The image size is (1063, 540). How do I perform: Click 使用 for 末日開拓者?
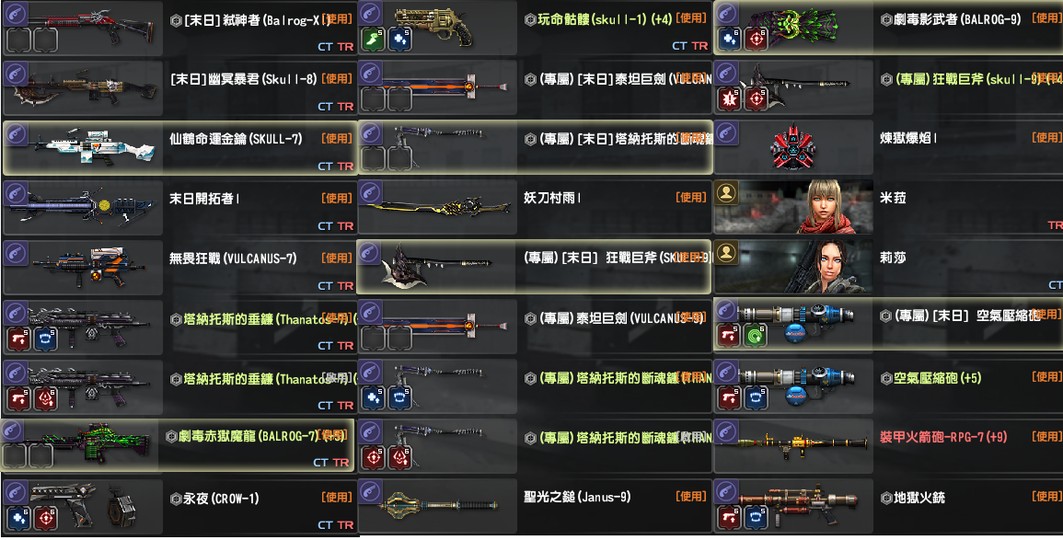coord(337,199)
